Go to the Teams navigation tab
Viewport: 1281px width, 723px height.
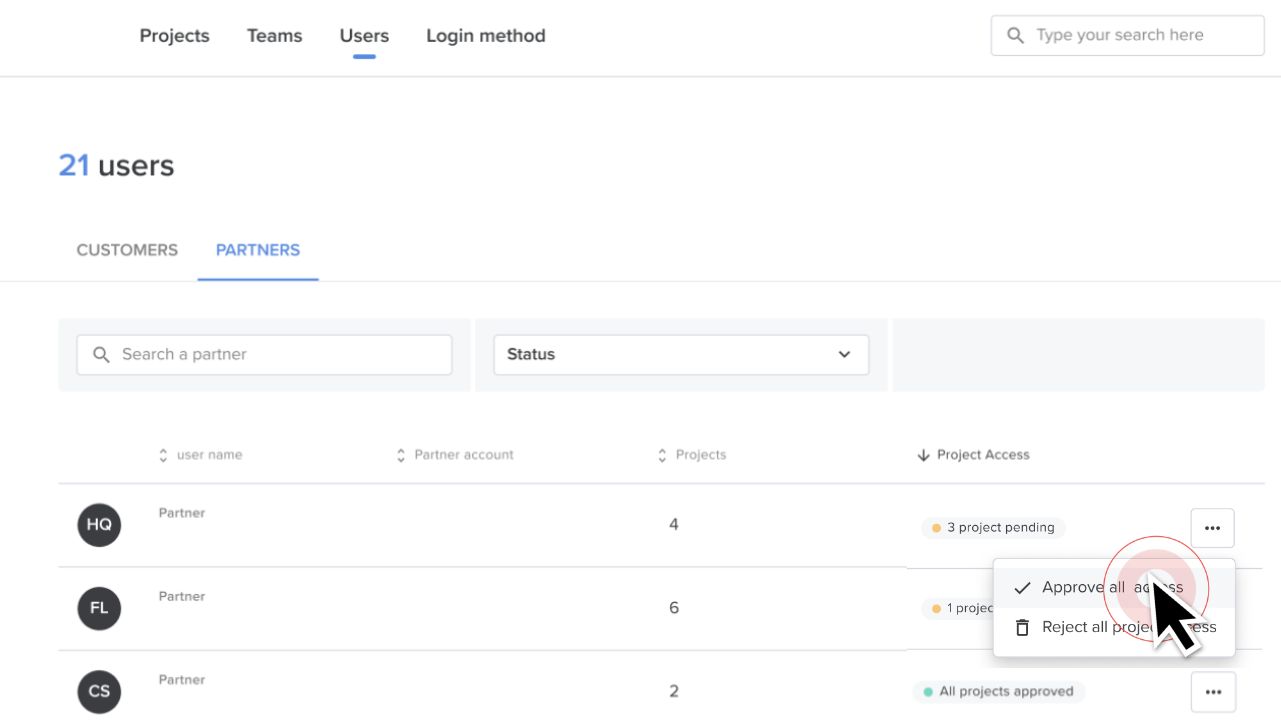[275, 36]
